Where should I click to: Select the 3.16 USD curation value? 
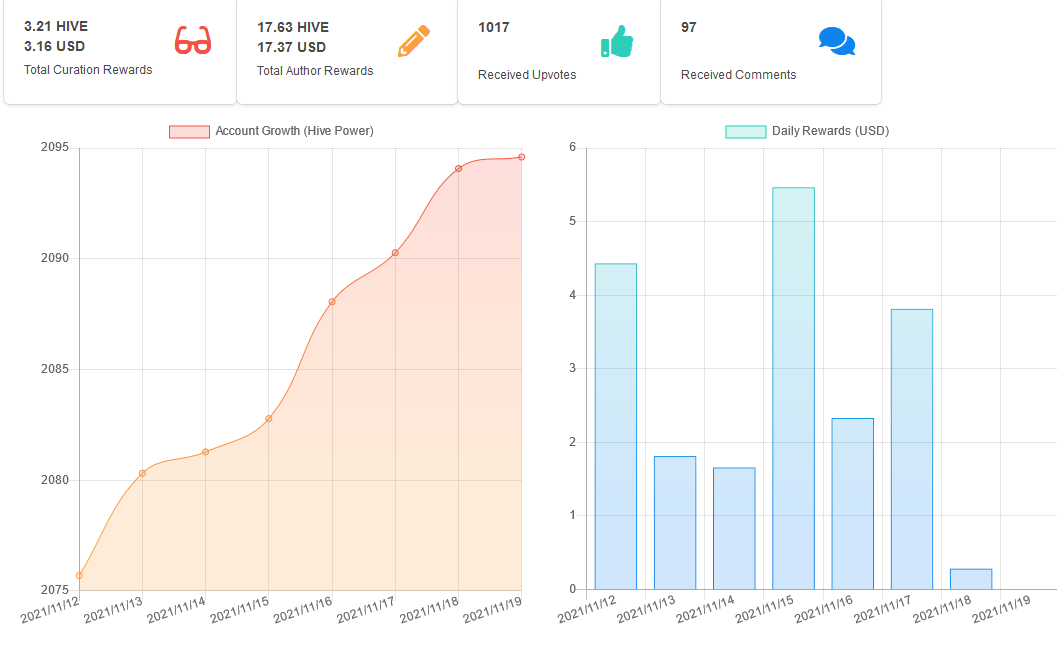tap(55, 46)
